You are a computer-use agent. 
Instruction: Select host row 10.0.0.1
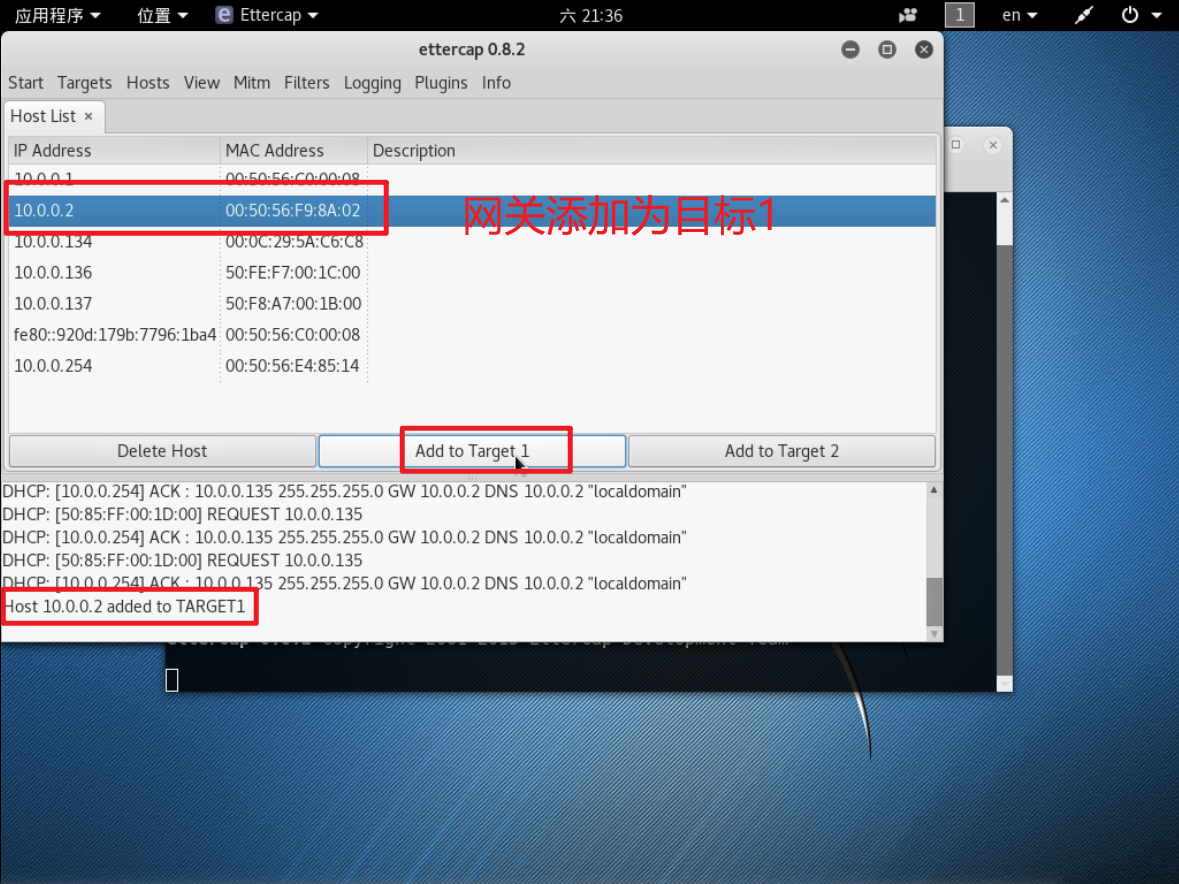tap(472, 179)
